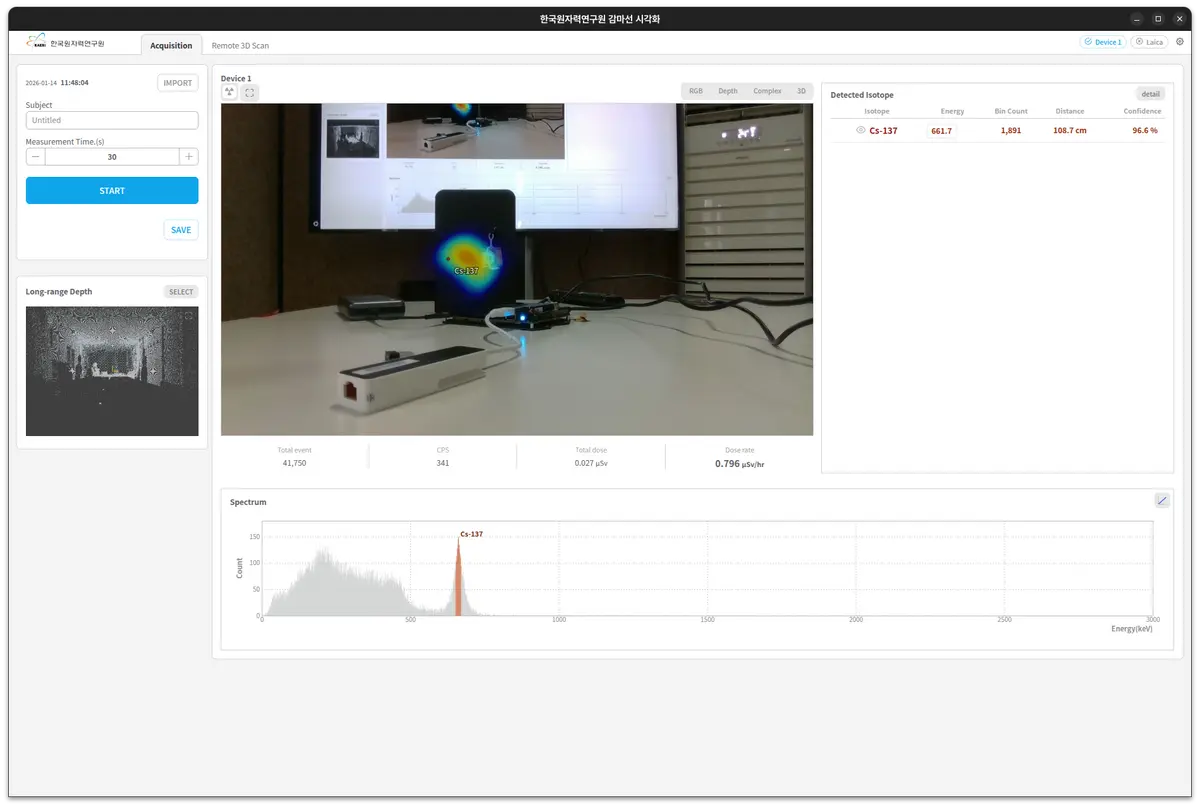
Task: Click the plus icon to increase measurement time
Action: [189, 157]
